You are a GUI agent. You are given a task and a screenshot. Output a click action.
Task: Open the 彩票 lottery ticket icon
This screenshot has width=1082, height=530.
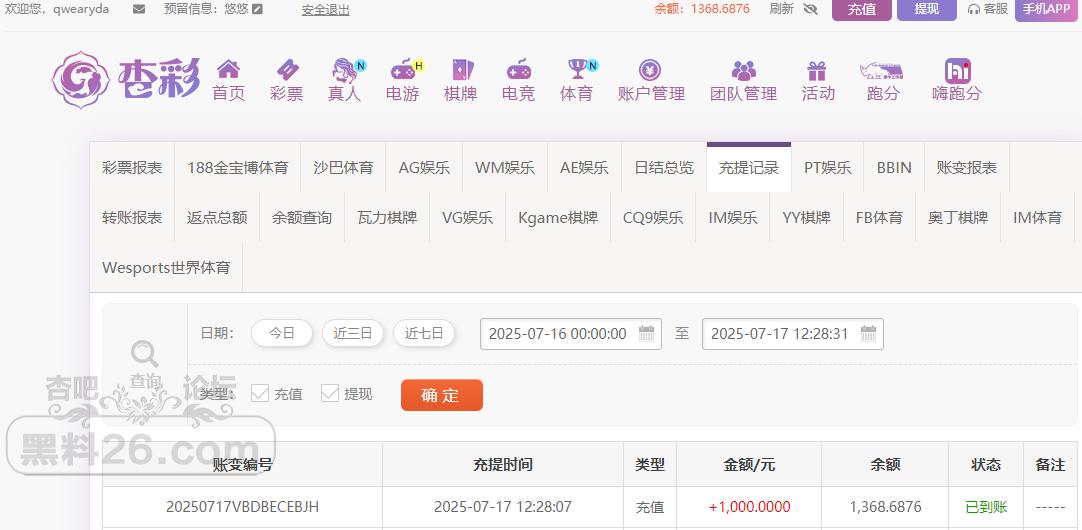pos(287,70)
